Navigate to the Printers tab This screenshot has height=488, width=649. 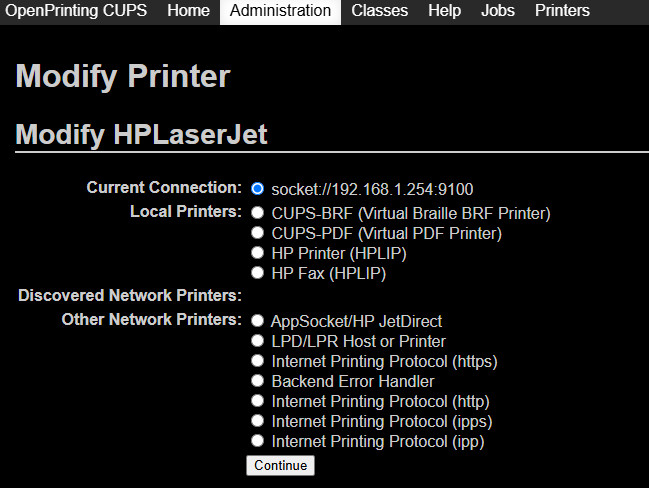point(562,11)
